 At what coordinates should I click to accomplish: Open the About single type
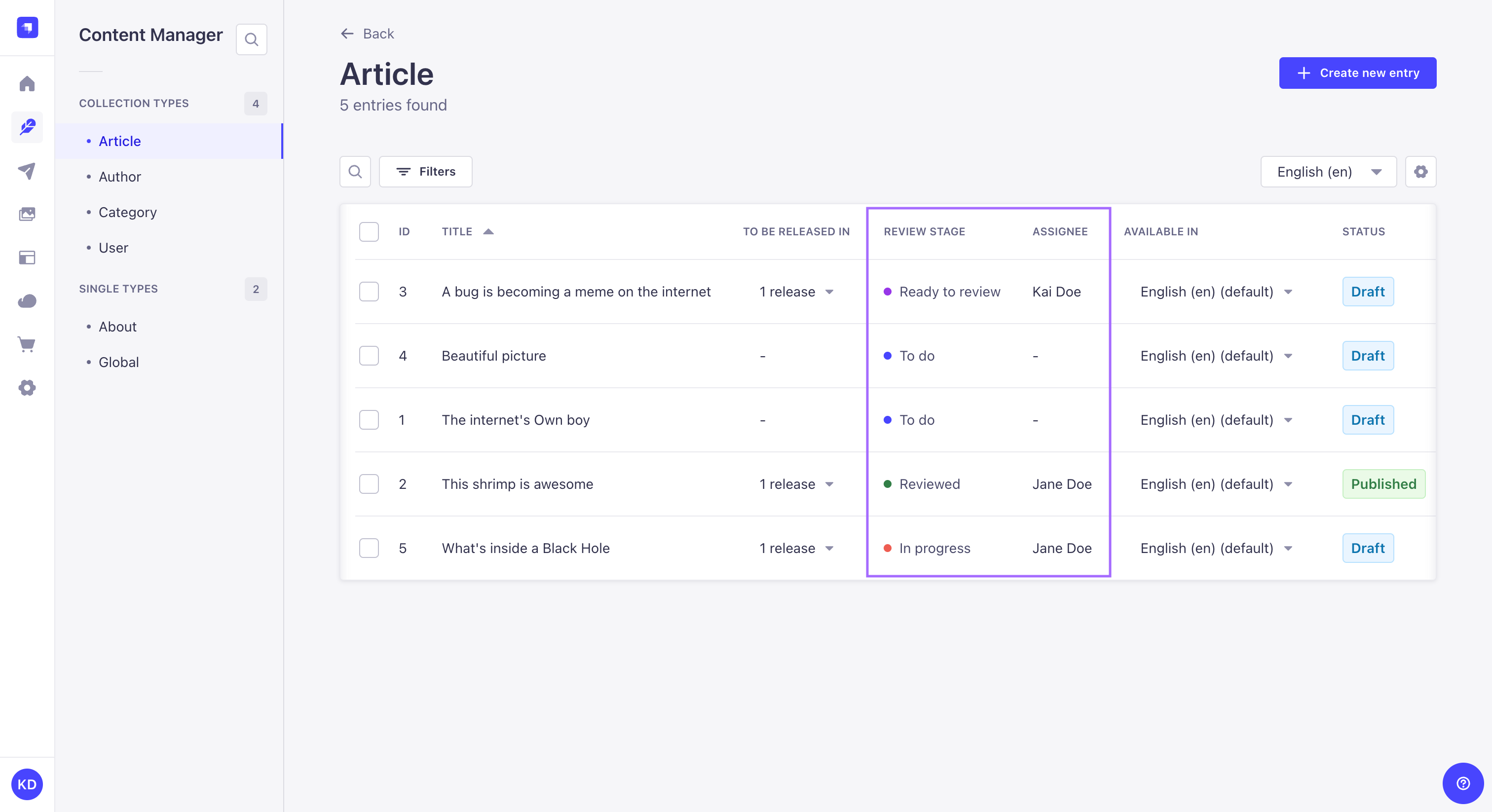117,326
